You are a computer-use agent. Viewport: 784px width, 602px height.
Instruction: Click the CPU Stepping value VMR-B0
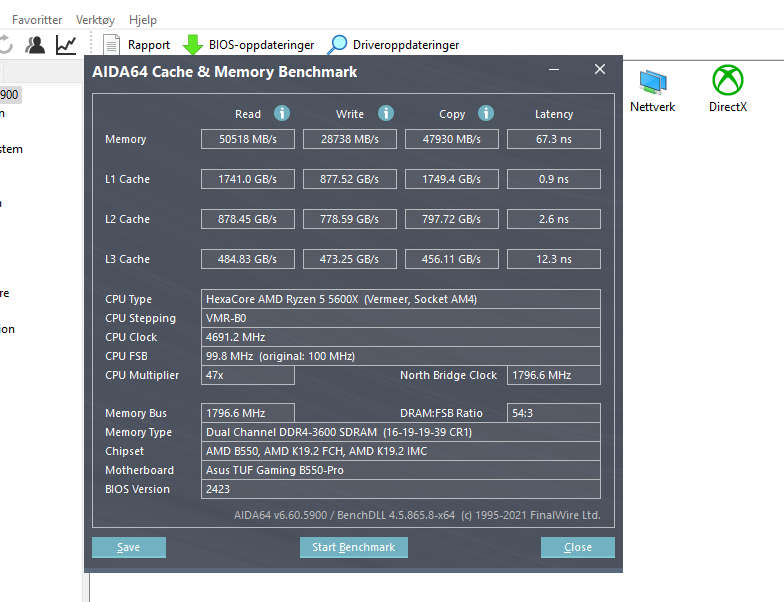401,318
